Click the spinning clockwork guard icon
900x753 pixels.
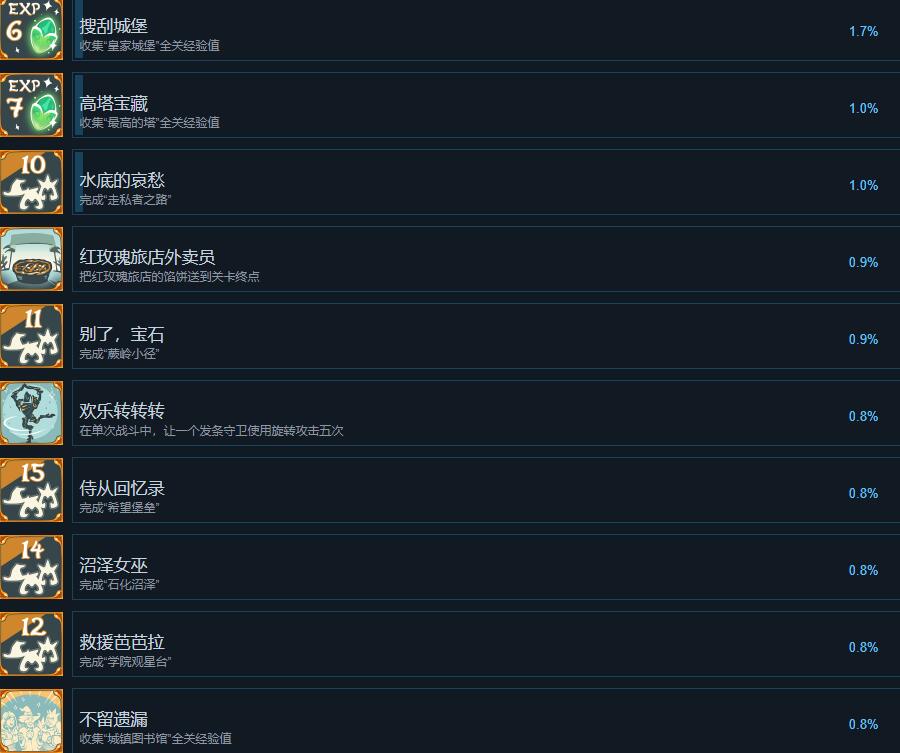click(x=31, y=413)
